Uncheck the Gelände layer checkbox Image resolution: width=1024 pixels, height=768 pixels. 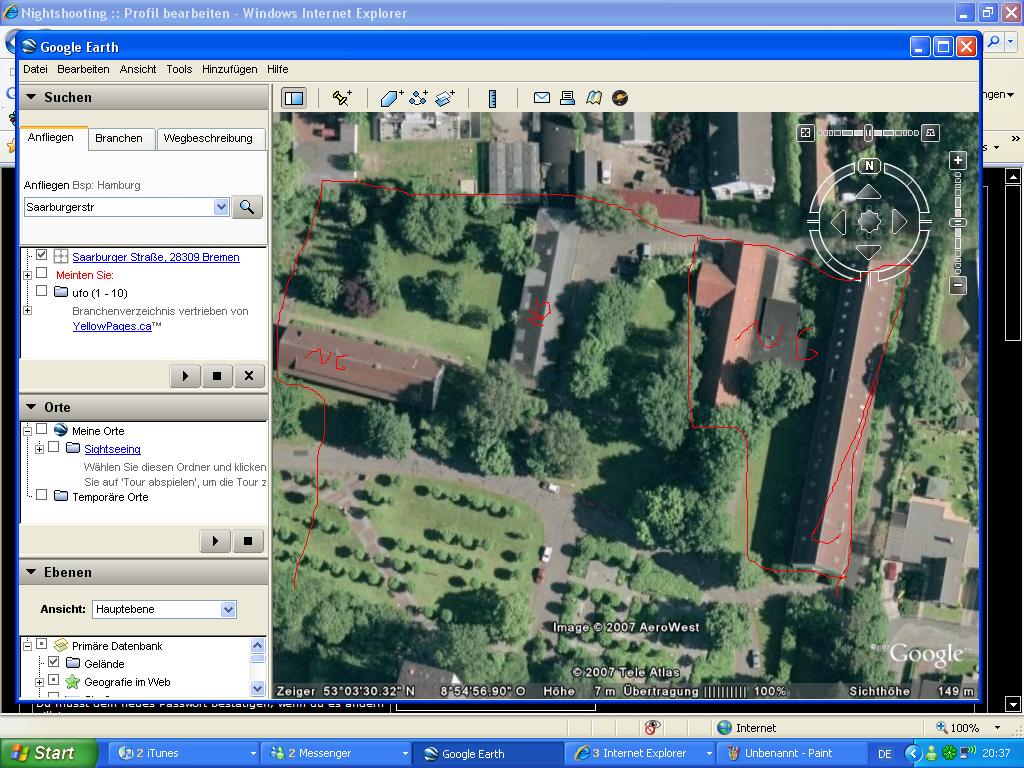pyautogui.click(x=54, y=662)
